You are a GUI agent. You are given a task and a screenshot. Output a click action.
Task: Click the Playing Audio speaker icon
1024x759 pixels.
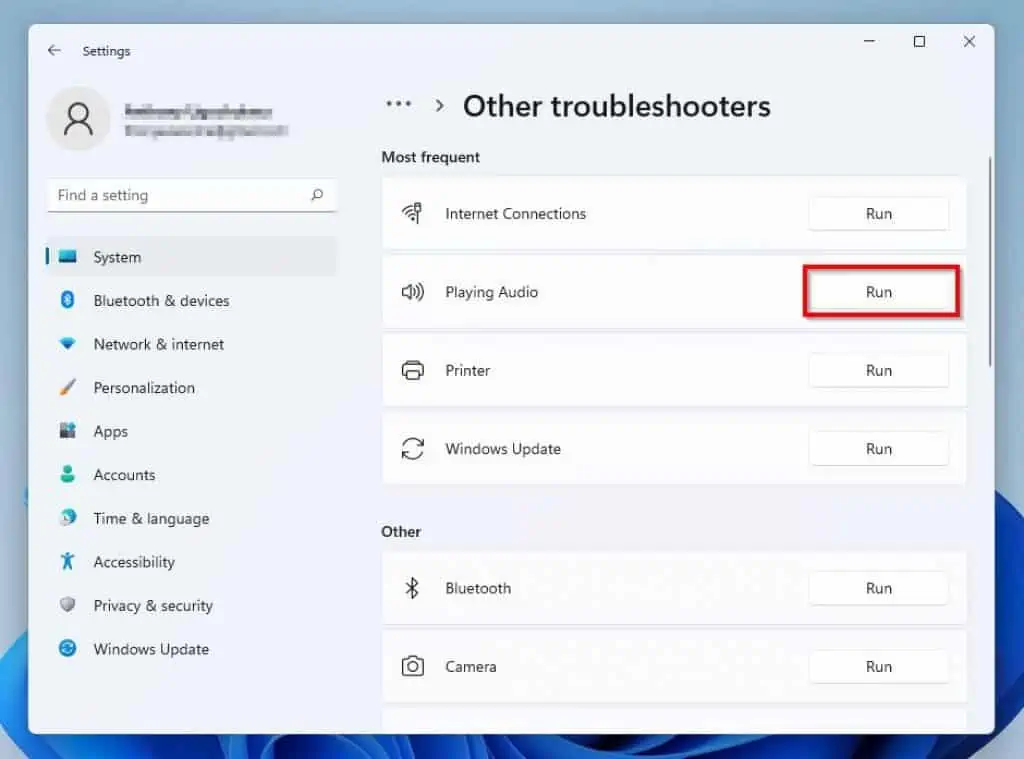(x=413, y=292)
